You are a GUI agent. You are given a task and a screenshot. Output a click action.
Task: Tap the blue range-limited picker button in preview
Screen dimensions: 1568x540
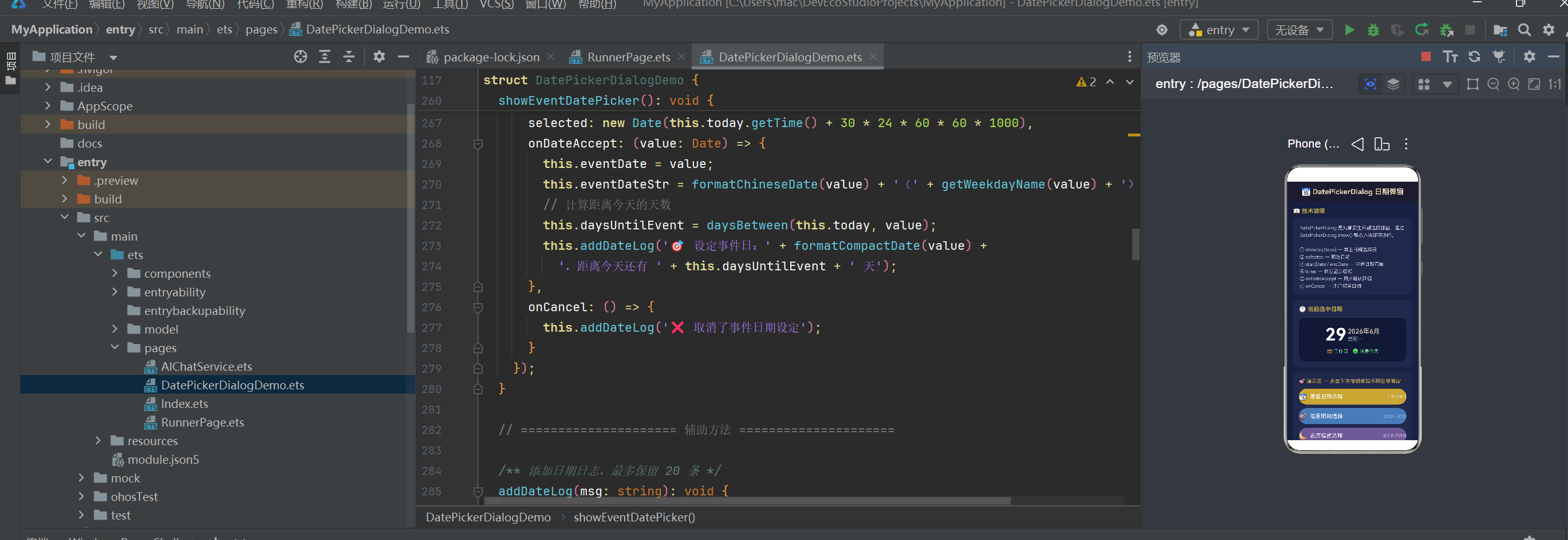1352,416
